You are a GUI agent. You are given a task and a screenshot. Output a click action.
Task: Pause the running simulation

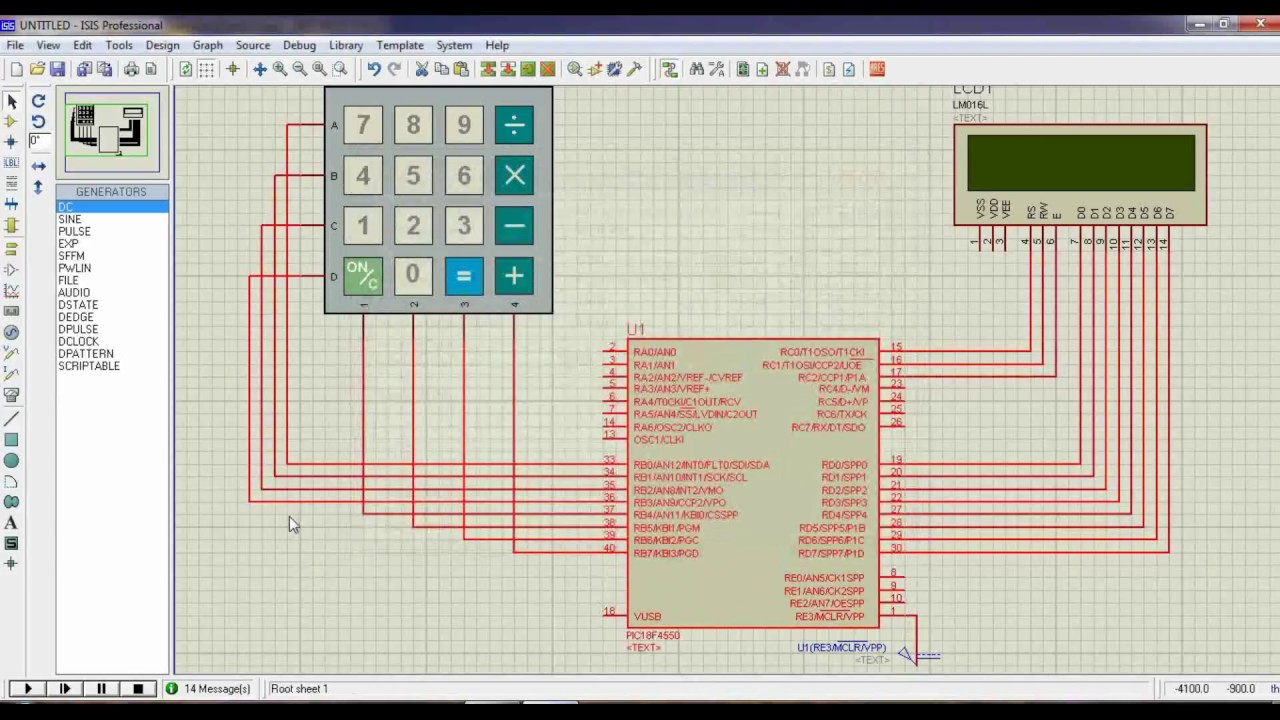pos(101,689)
